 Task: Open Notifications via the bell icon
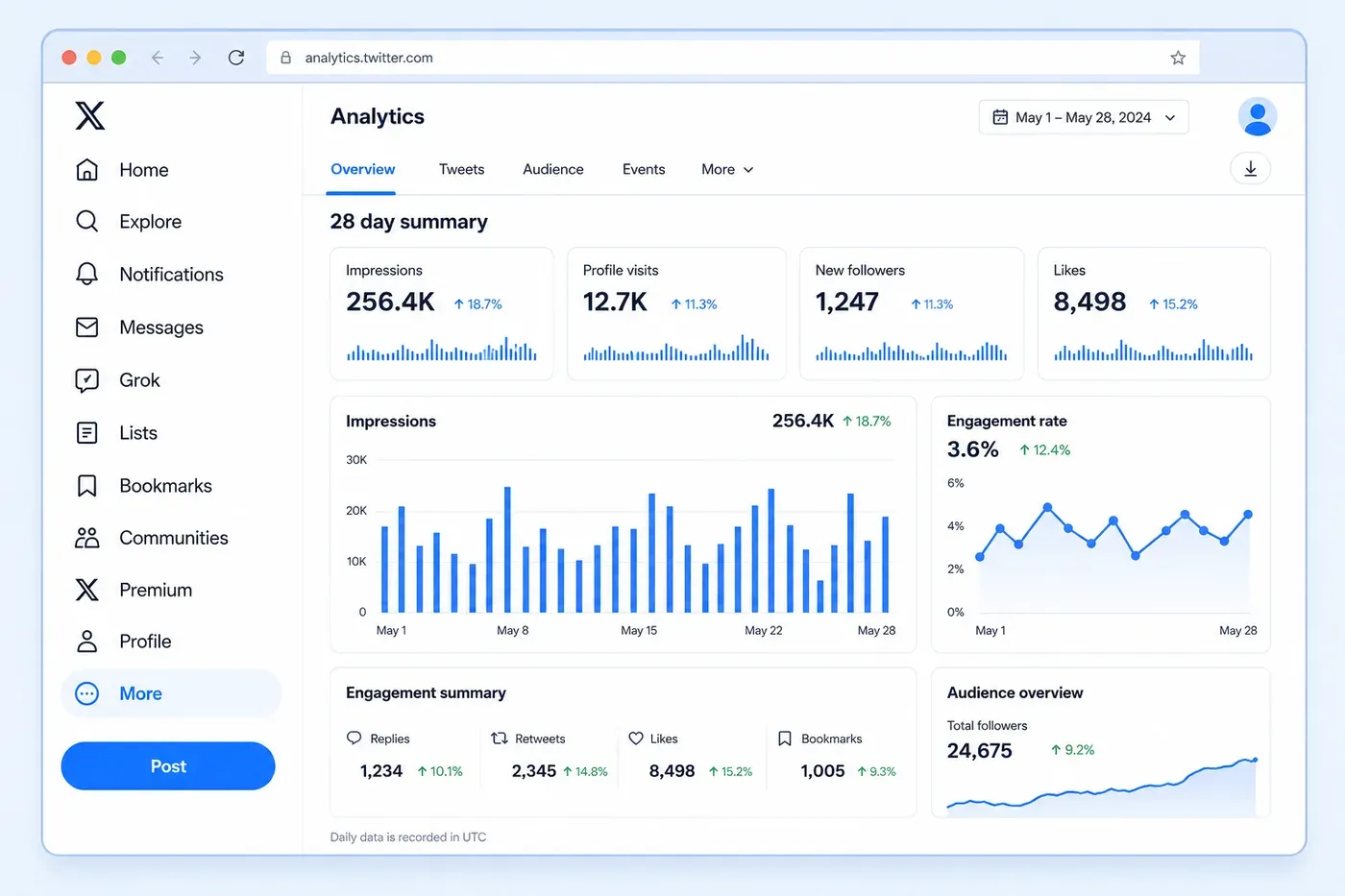pyautogui.click(x=86, y=274)
